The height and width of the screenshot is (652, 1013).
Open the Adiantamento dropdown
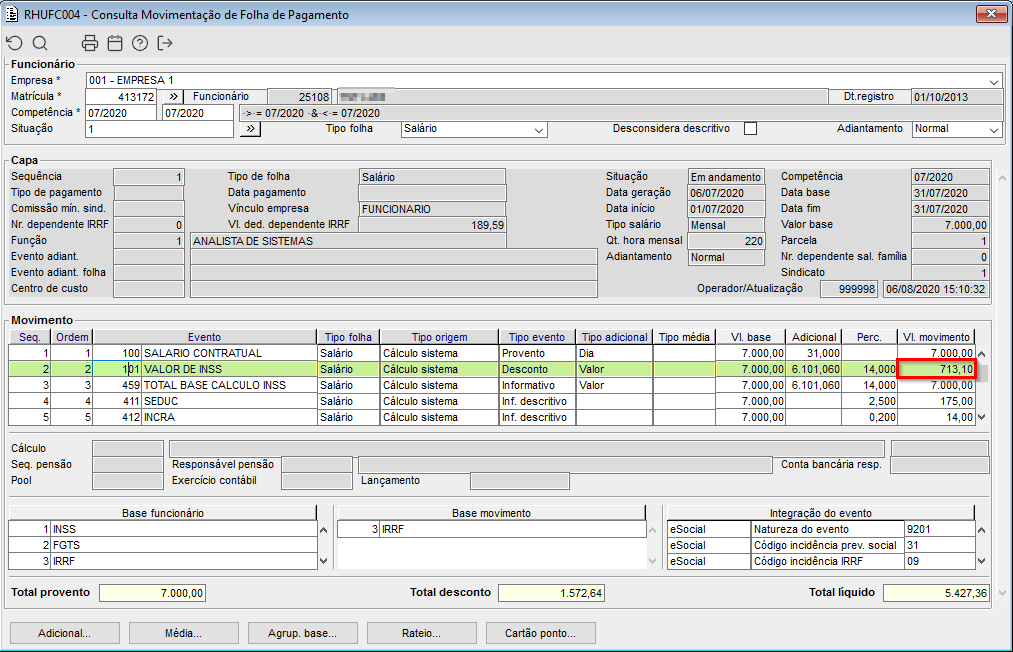tap(993, 130)
